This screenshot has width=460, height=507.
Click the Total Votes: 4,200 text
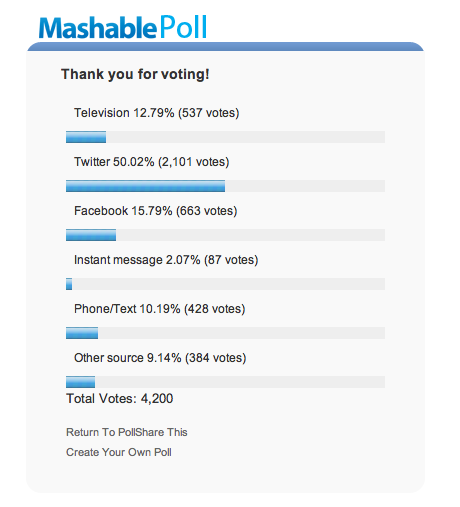[120, 399]
